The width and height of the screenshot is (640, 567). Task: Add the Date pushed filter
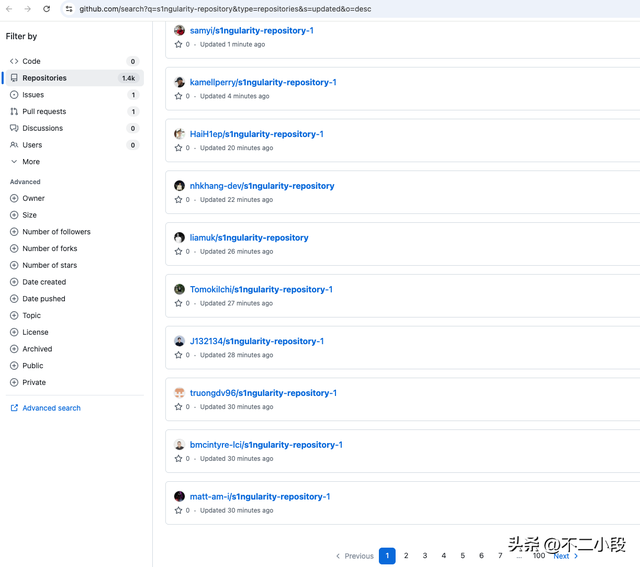tap(38, 299)
